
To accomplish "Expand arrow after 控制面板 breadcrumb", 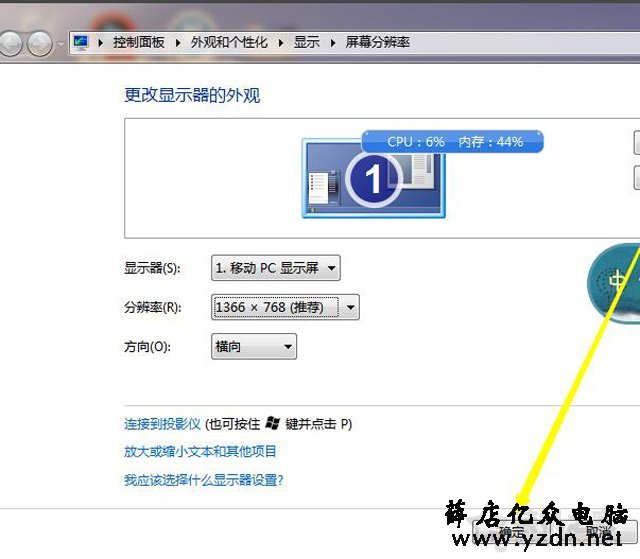I will [x=178, y=42].
